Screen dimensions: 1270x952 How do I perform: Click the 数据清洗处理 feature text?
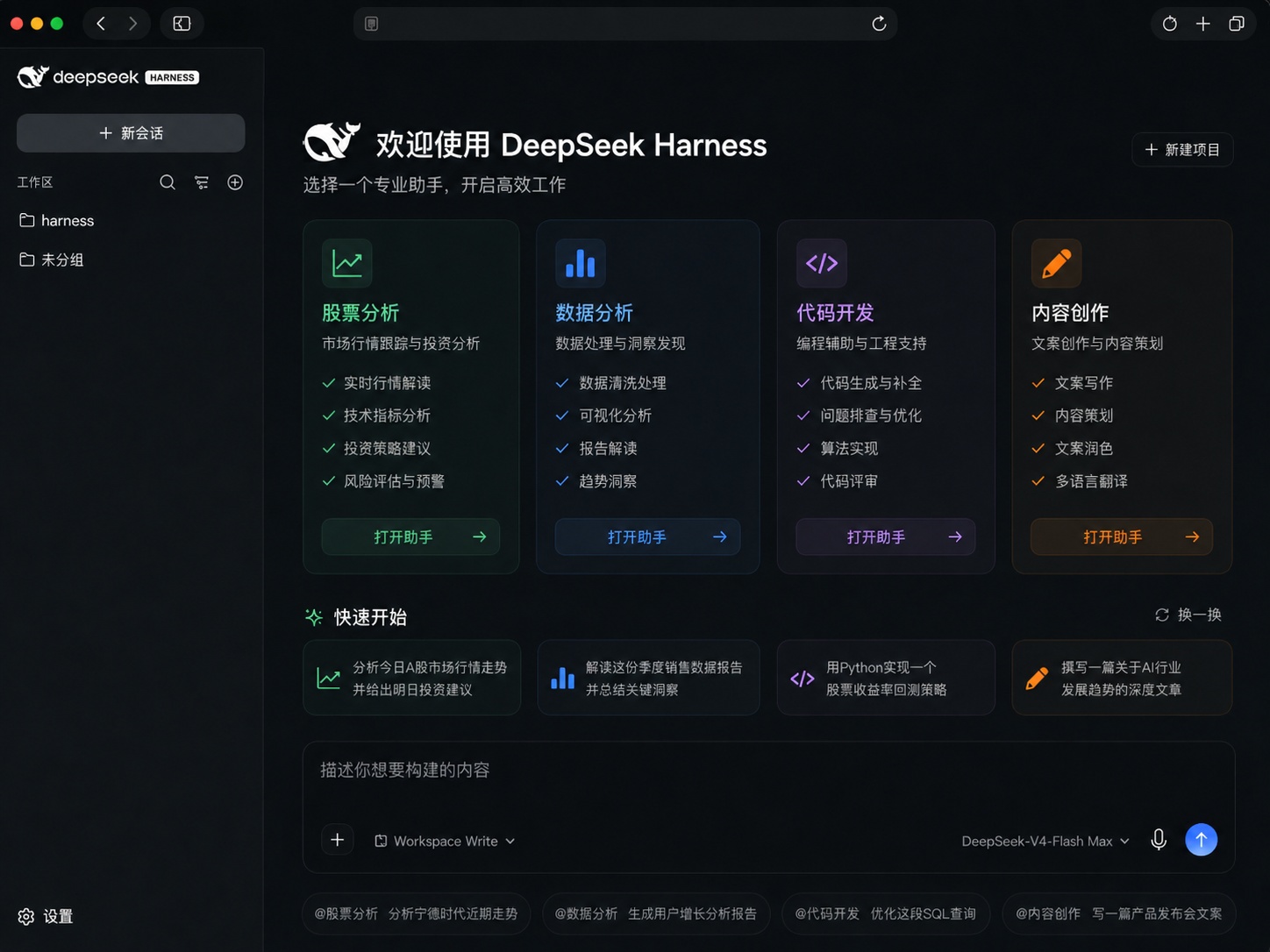pos(623,383)
